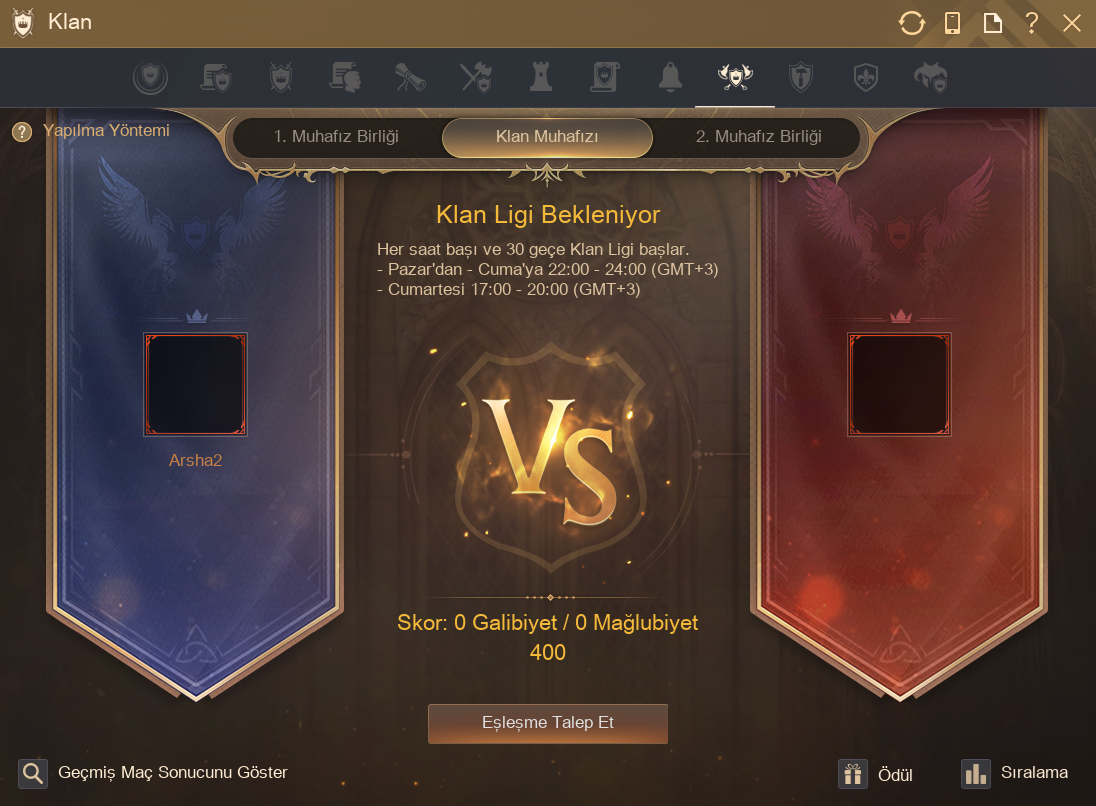Open the Sıralama ranking chart button
This screenshot has height=806, width=1096.
(x=1015, y=773)
